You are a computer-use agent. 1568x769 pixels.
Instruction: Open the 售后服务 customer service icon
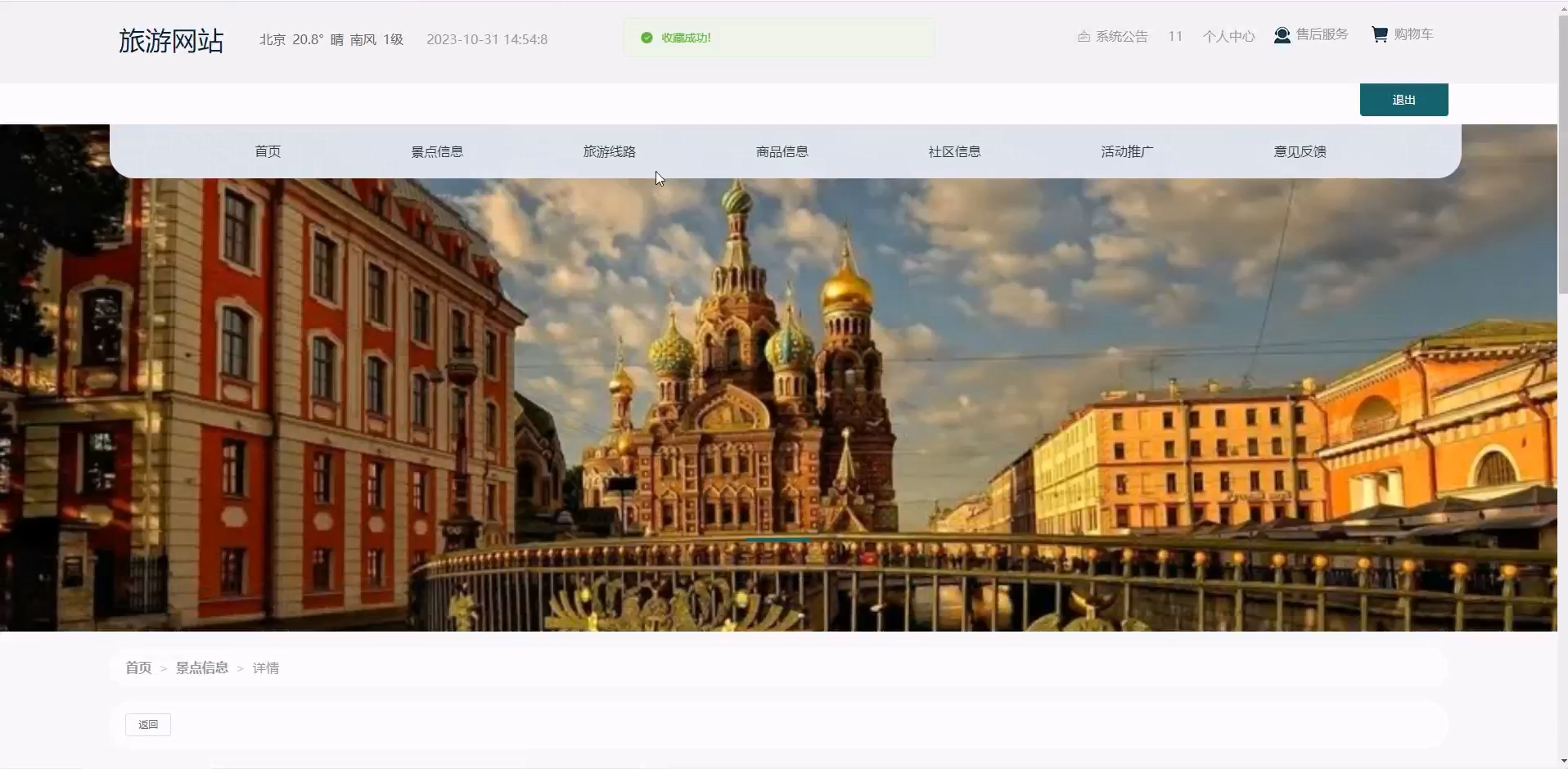click(1282, 35)
